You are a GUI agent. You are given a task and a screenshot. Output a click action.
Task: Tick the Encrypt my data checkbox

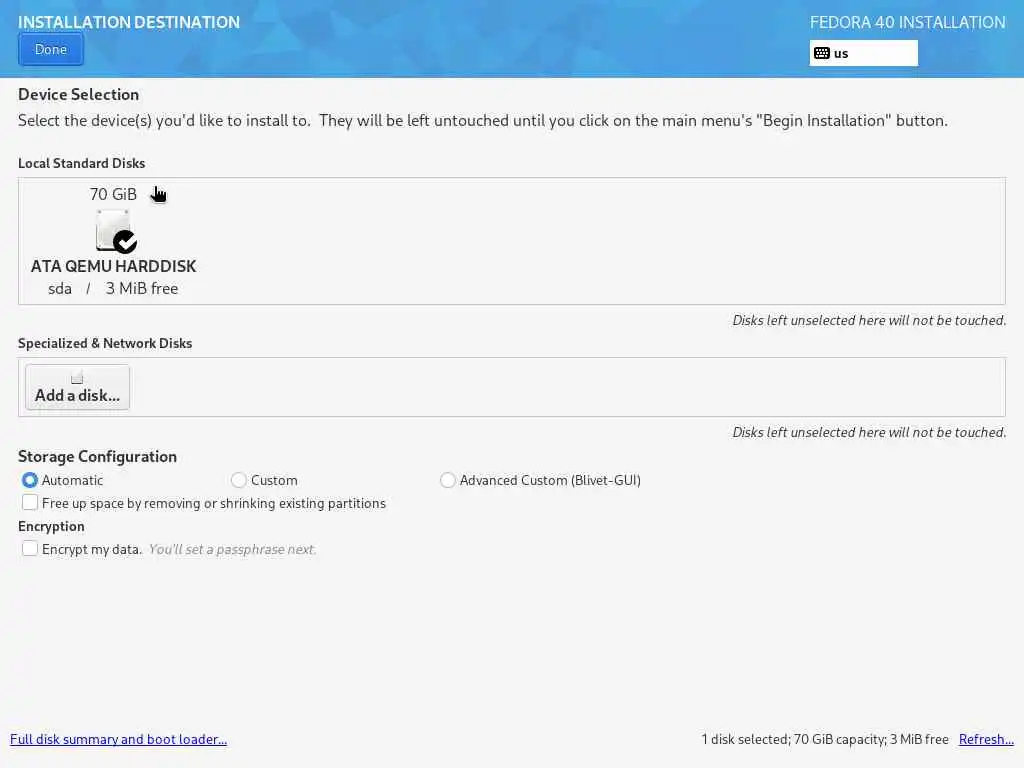[30, 548]
